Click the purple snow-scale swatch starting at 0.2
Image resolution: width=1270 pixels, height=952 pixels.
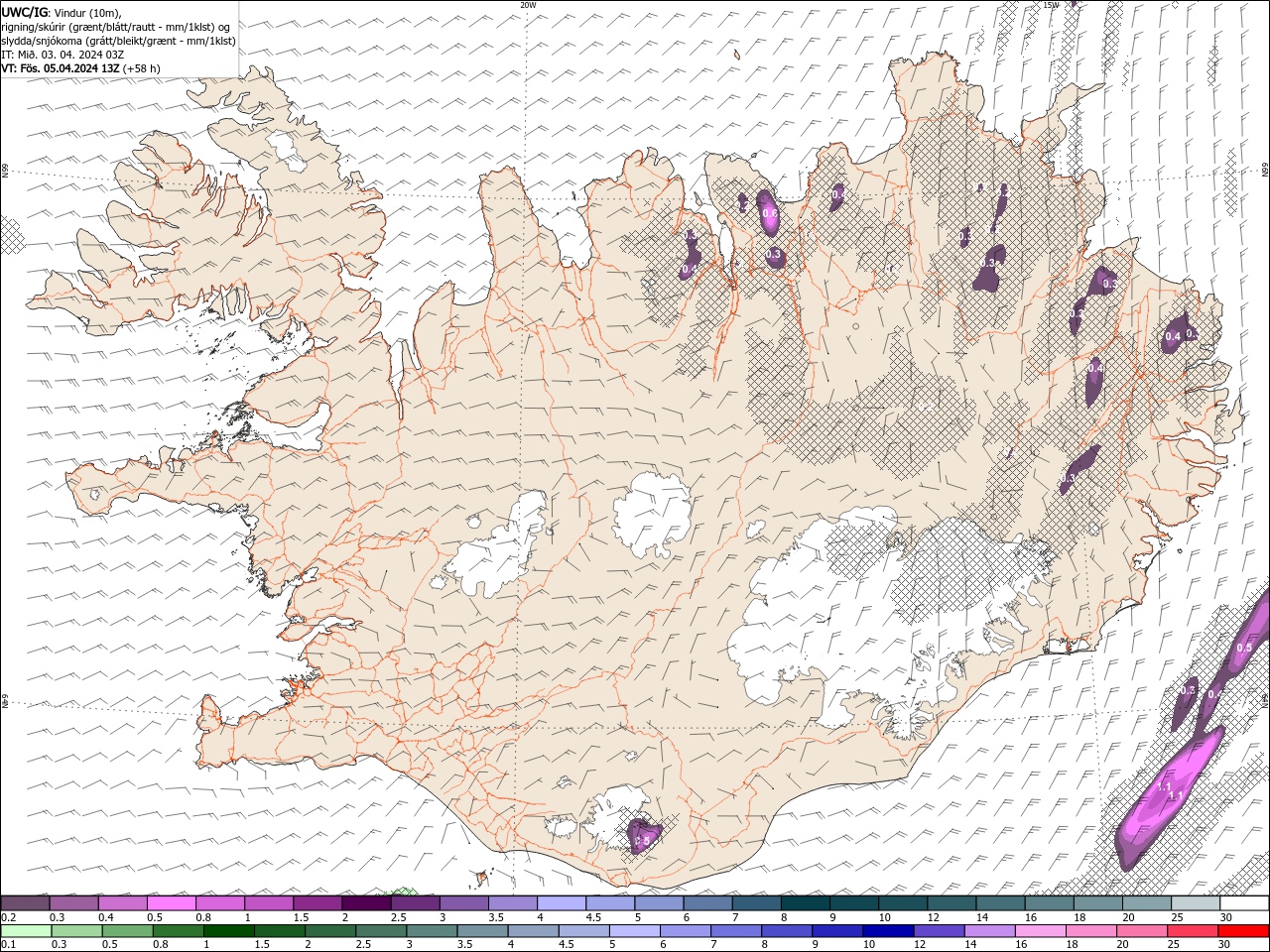coord(25,903)
